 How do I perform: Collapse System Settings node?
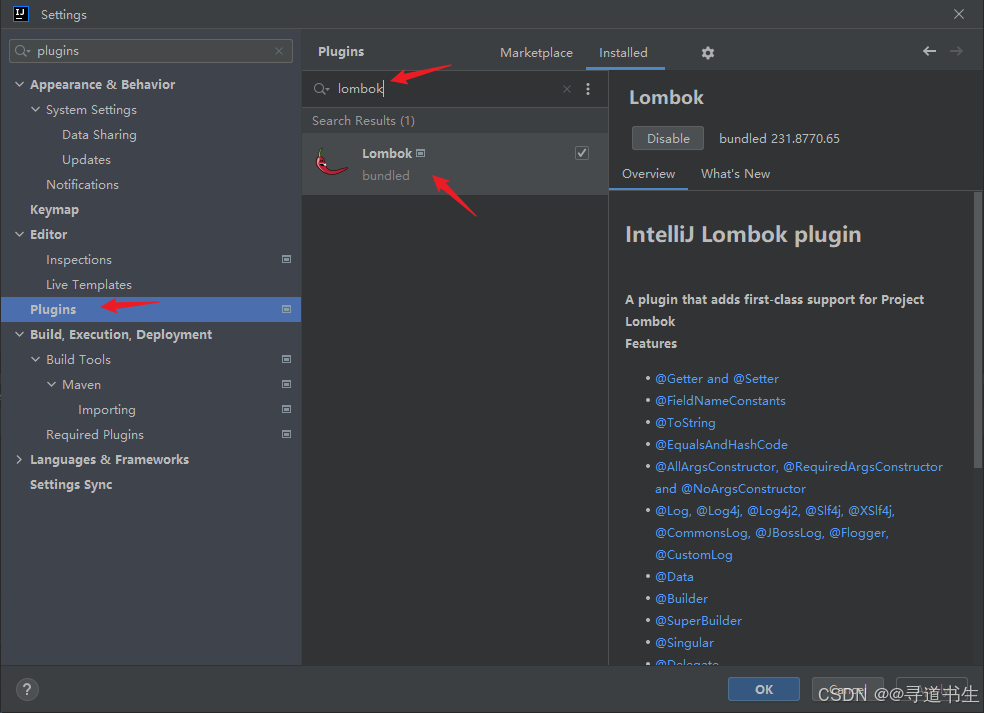click(35, 109)
